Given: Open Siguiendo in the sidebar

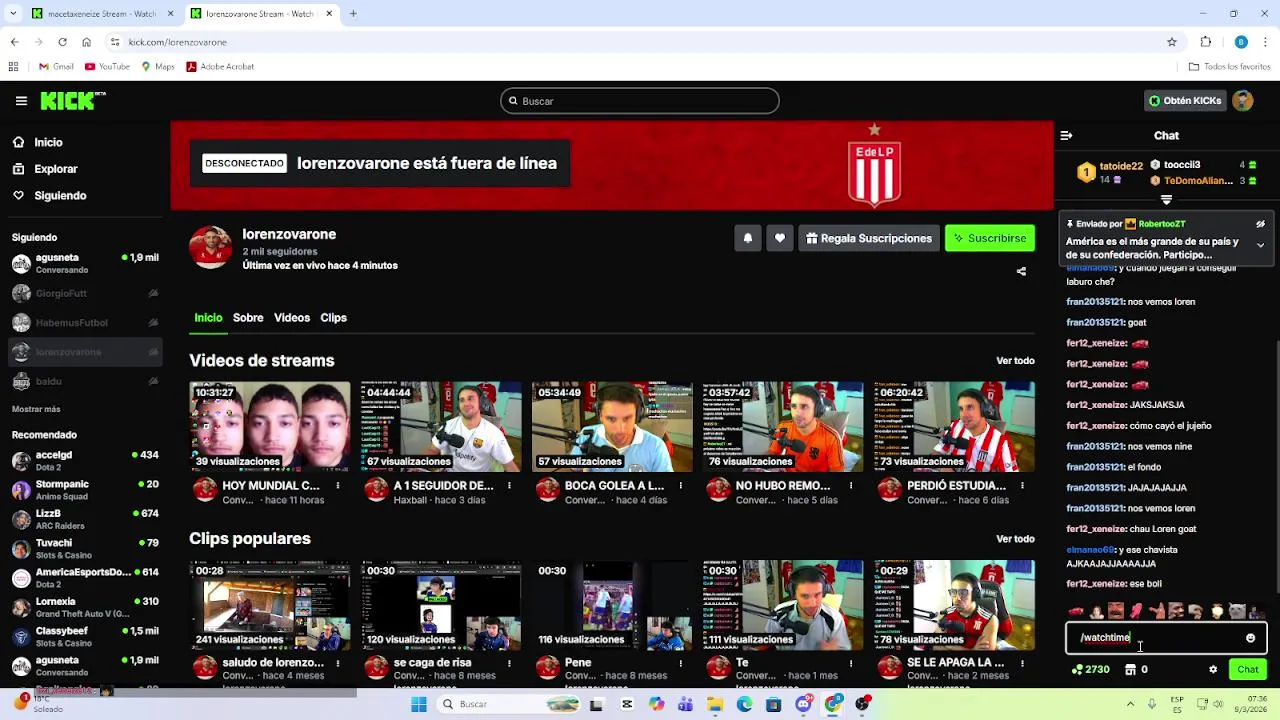Looking at the screenshot, I should 60,196.
